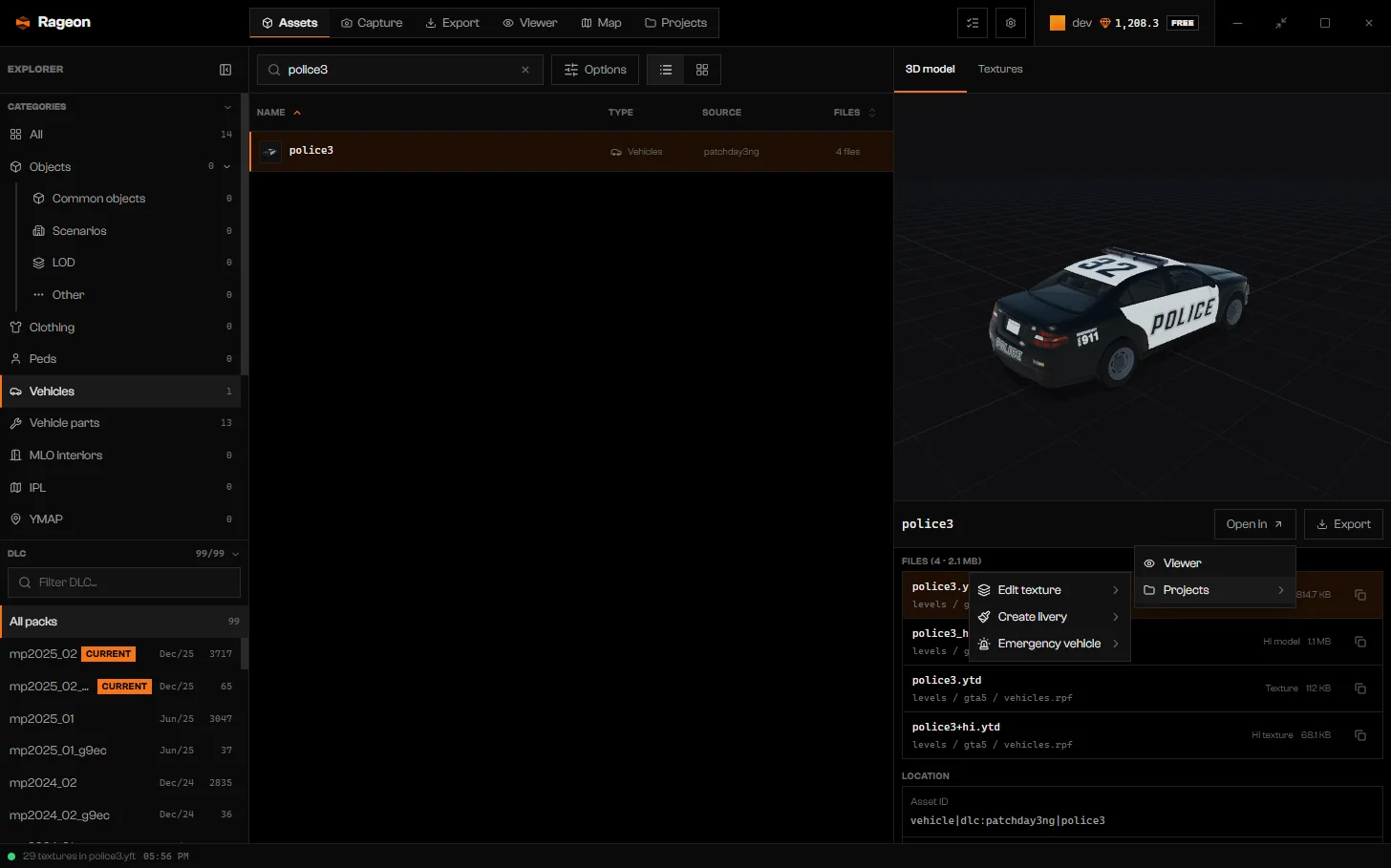Select the Peds category
This screenshot has height=868, width=1391.
pyautogui.click(x=120, y=359)
